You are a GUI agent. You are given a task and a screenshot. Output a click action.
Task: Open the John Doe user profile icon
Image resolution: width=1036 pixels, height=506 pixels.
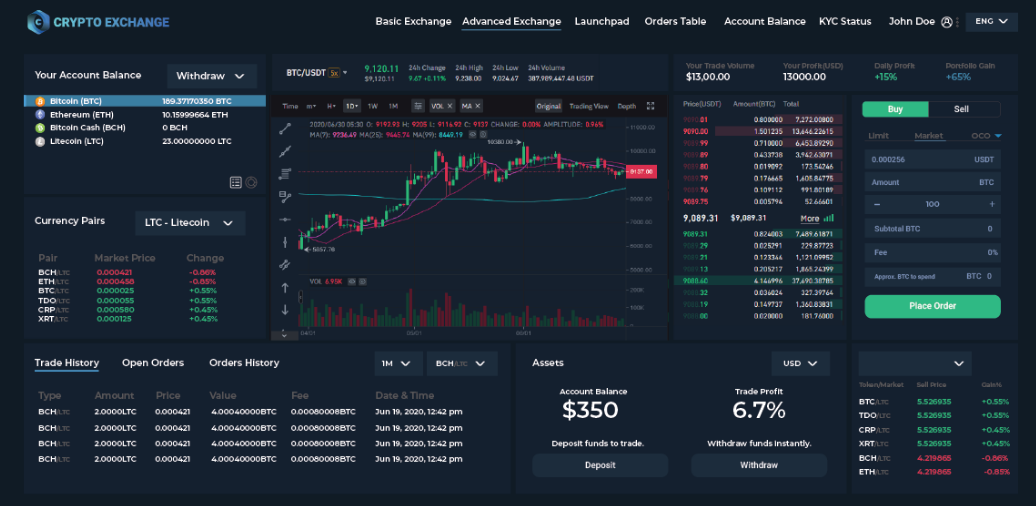(946, 22)
